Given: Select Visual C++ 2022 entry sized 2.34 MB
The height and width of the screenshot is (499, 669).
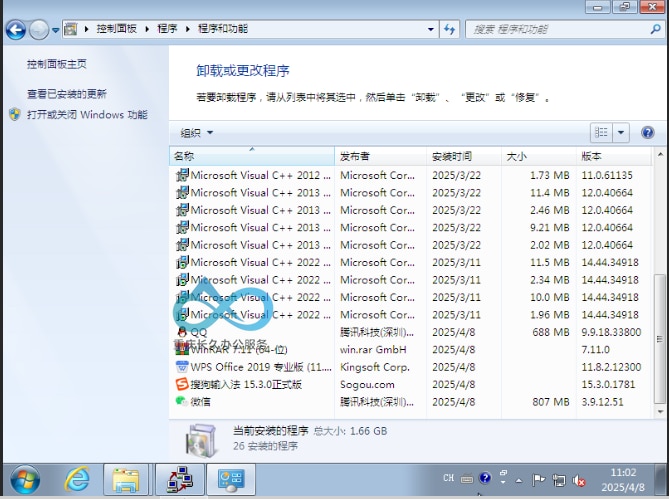Looking at the screenshot, I should (410, 280).
